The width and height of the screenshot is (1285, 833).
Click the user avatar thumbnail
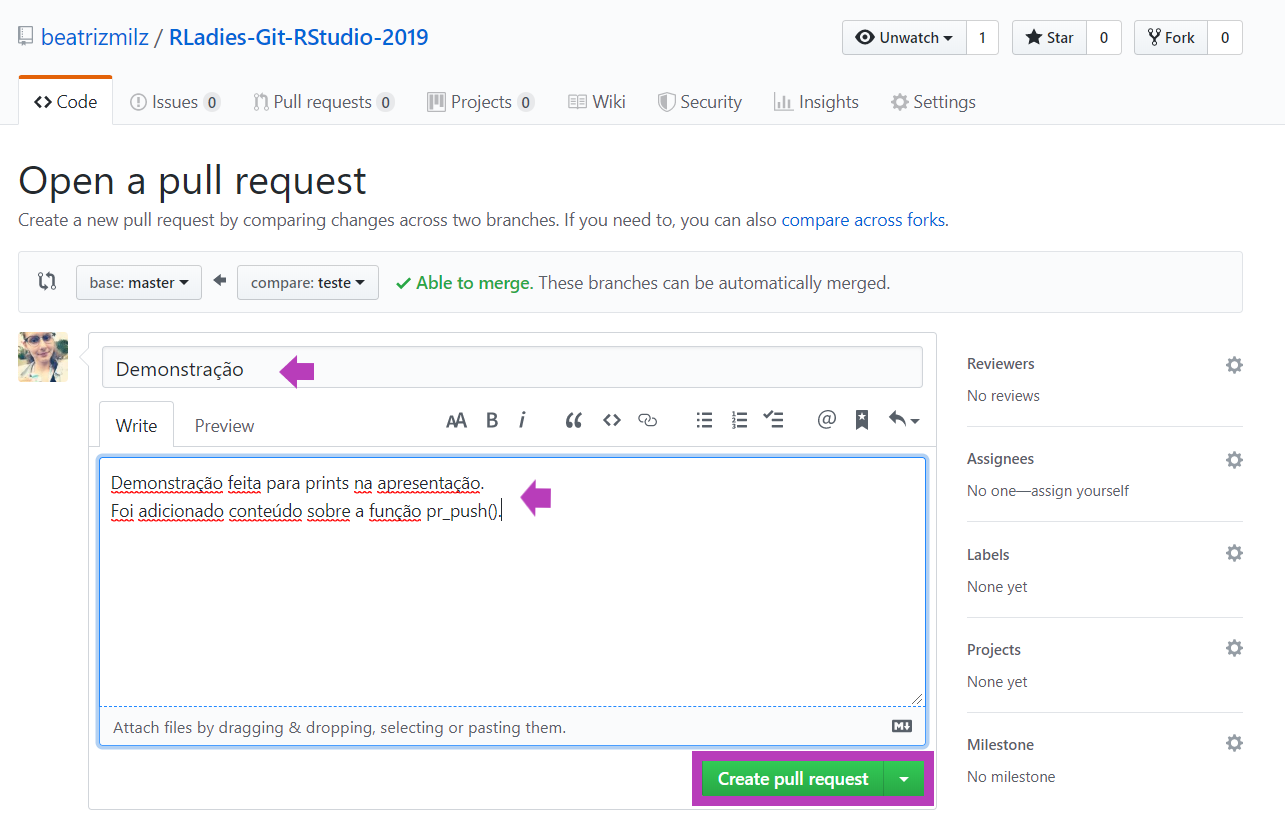[43, 357]
